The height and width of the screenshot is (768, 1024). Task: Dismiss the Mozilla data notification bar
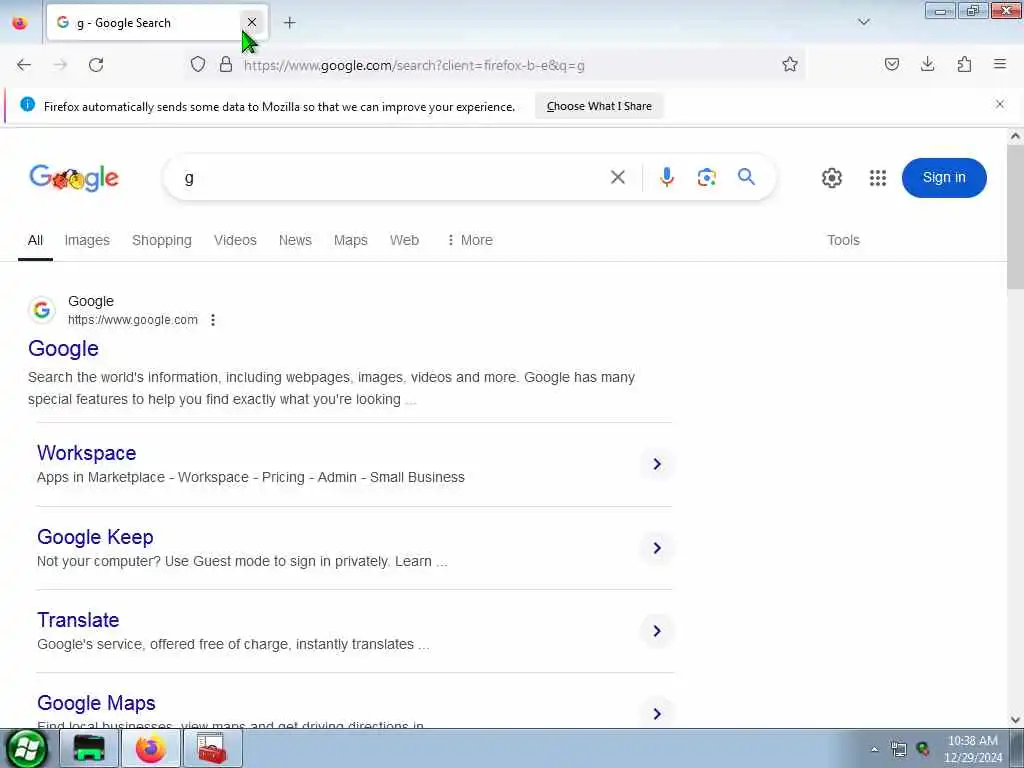tap(999, 104)
